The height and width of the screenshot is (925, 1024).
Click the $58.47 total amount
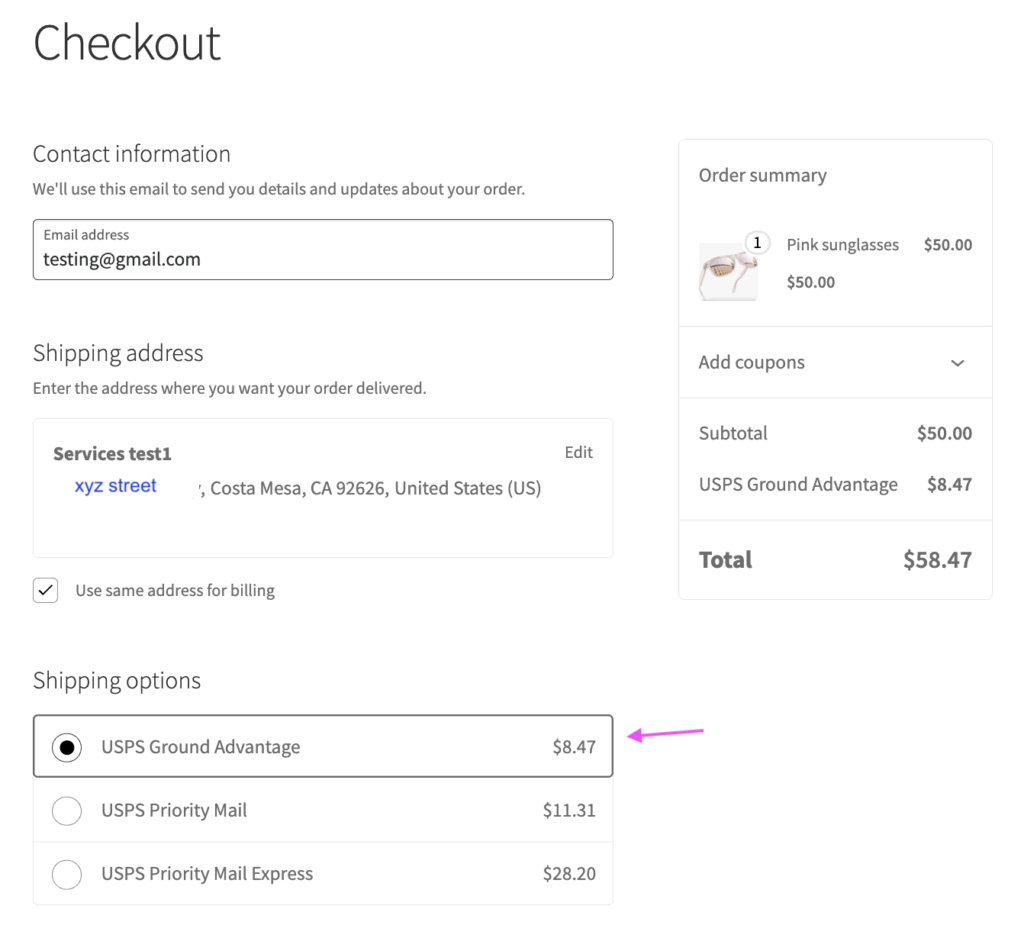tap(936, 560)
